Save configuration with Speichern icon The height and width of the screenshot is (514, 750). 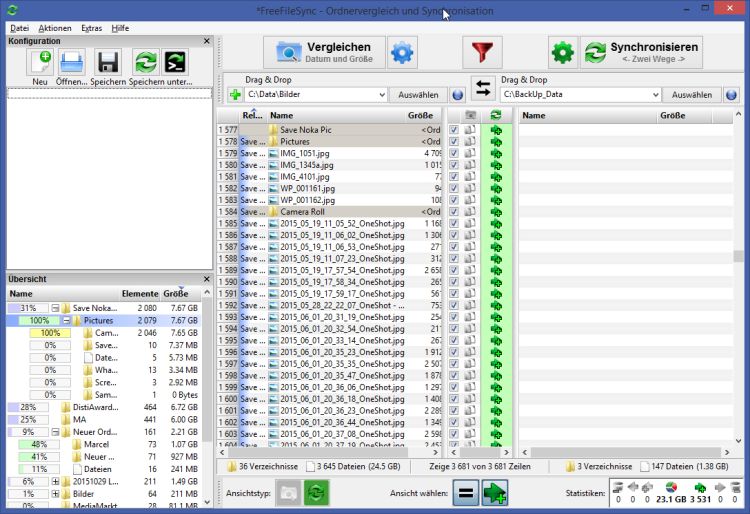(108, 63)
